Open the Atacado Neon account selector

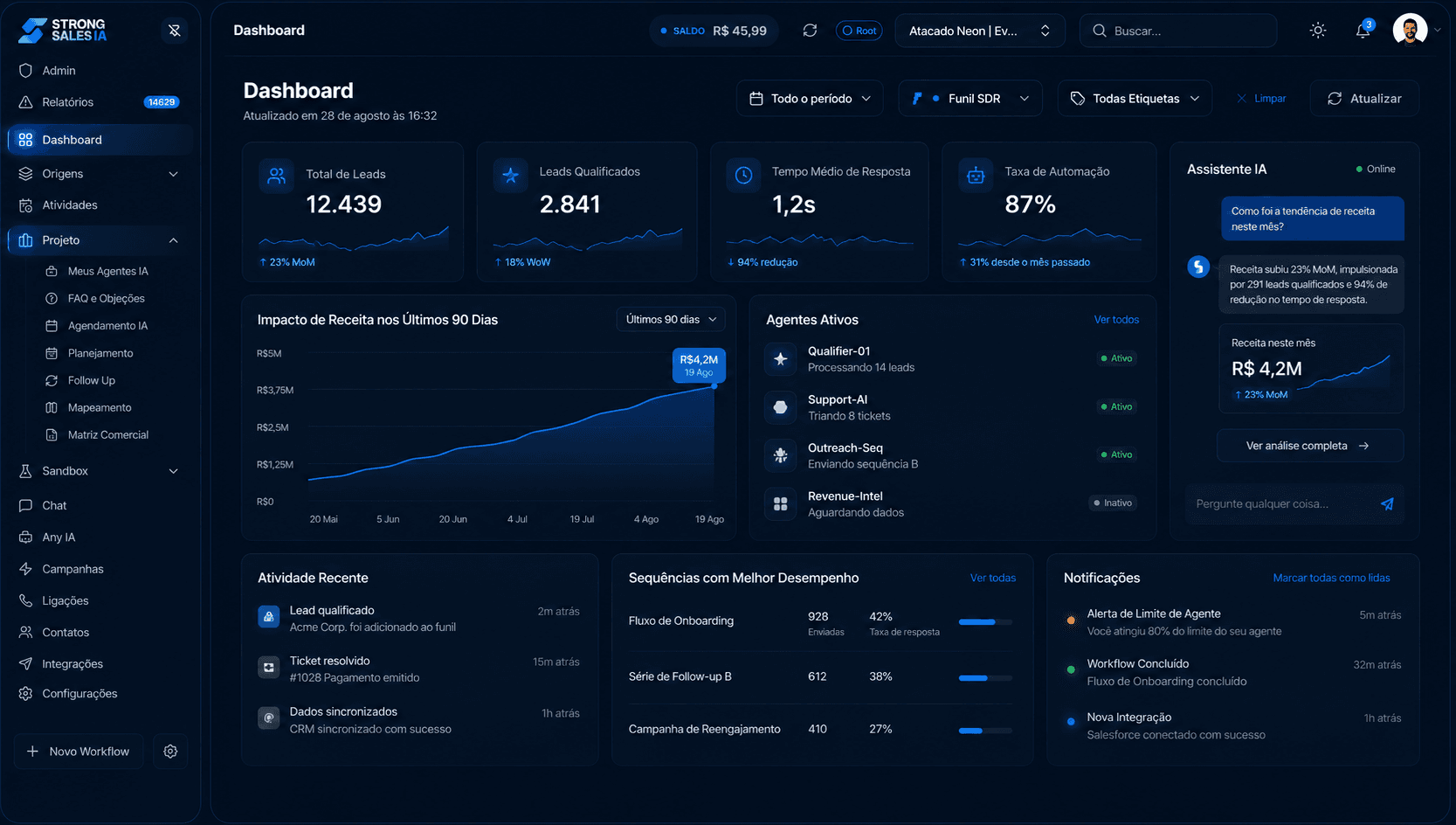[x=980, y=31]
